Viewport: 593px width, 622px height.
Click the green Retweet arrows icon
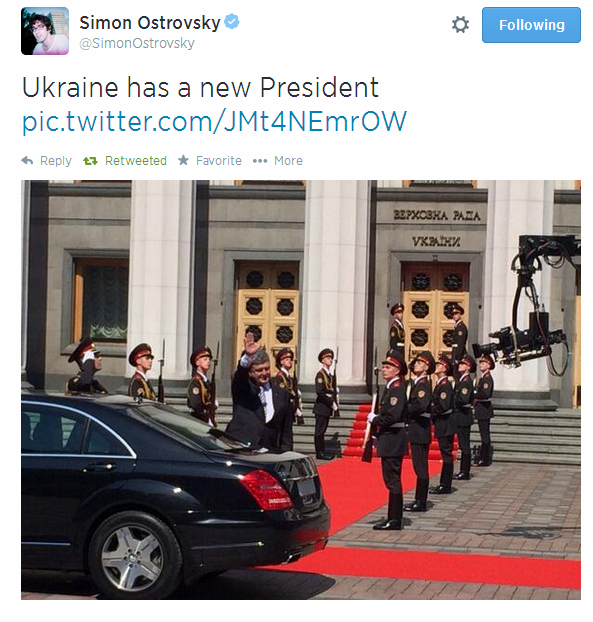point(90,161)
